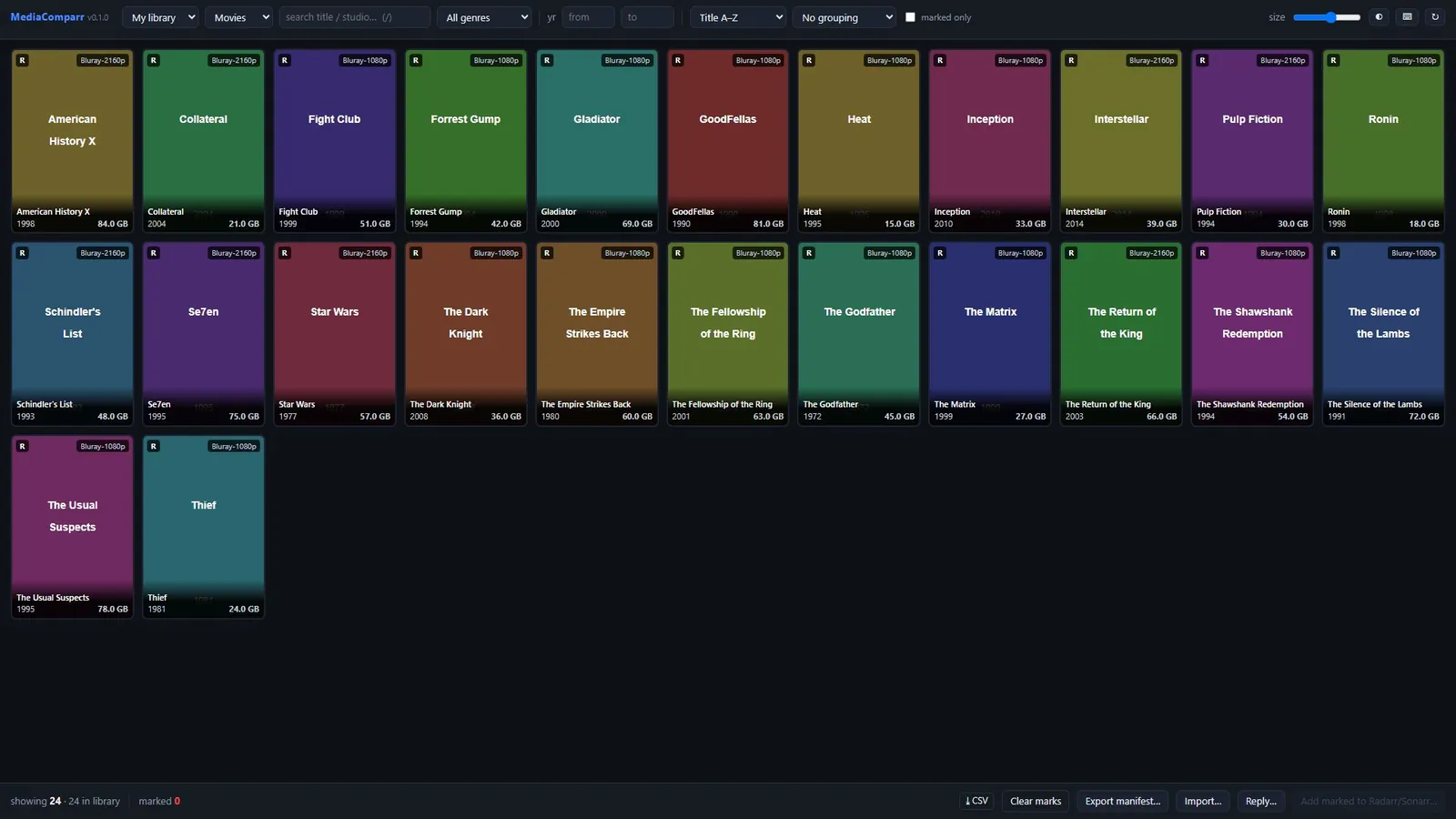The image size is (1456, 819).
Task: Click the Bluray-1080p tag on The Godfather
Action: coord(889,253)
